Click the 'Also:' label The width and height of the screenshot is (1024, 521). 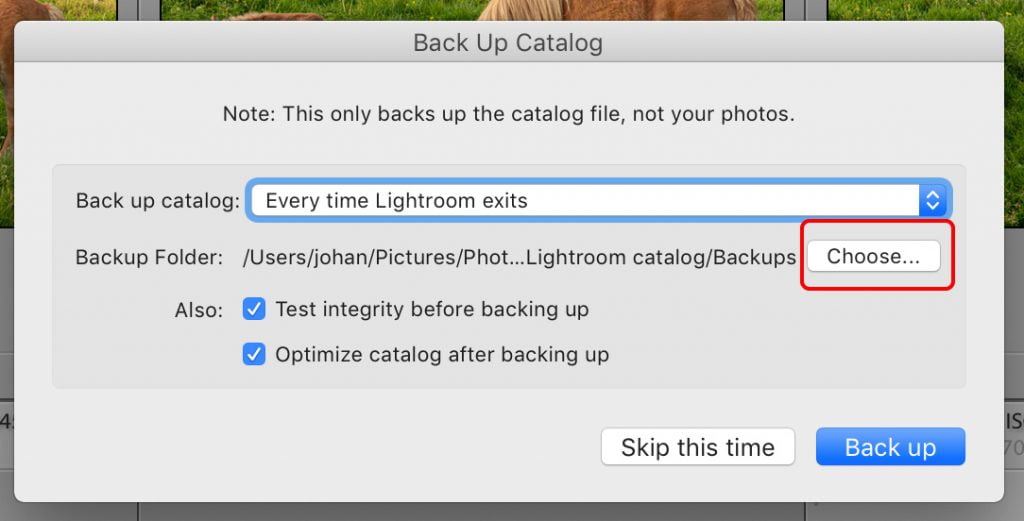pyautogui.click(x=199, y=310)
